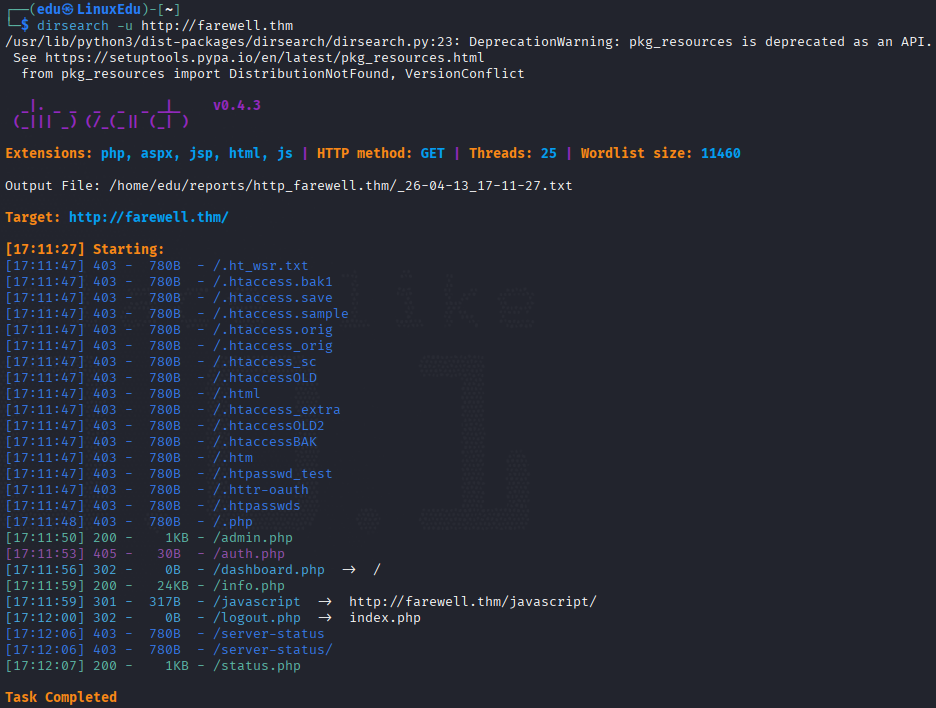Viewport: 936px width, 708px height.
Task: Click the v0.4.3 version label
Action: point(237,106)
